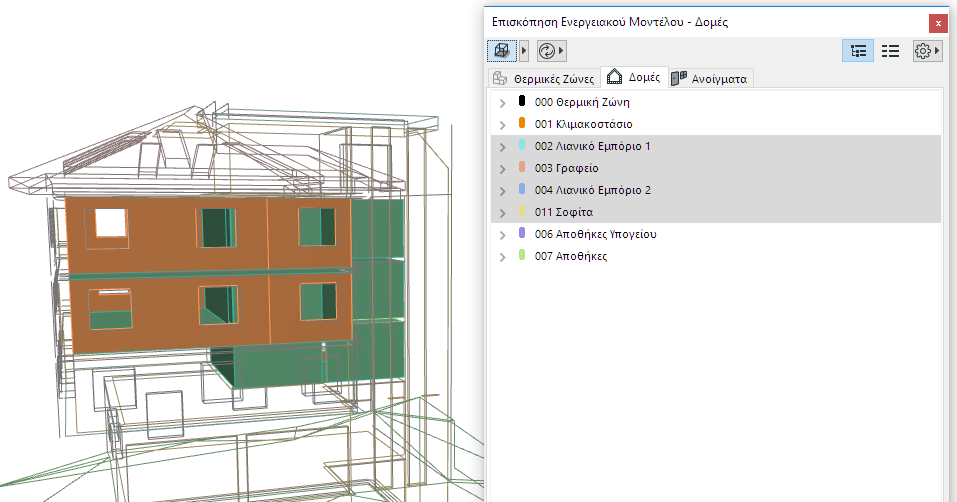Expand 000 Θερμική Ζώνη row
The image size is (957, 502).
(x=502, y=103)
